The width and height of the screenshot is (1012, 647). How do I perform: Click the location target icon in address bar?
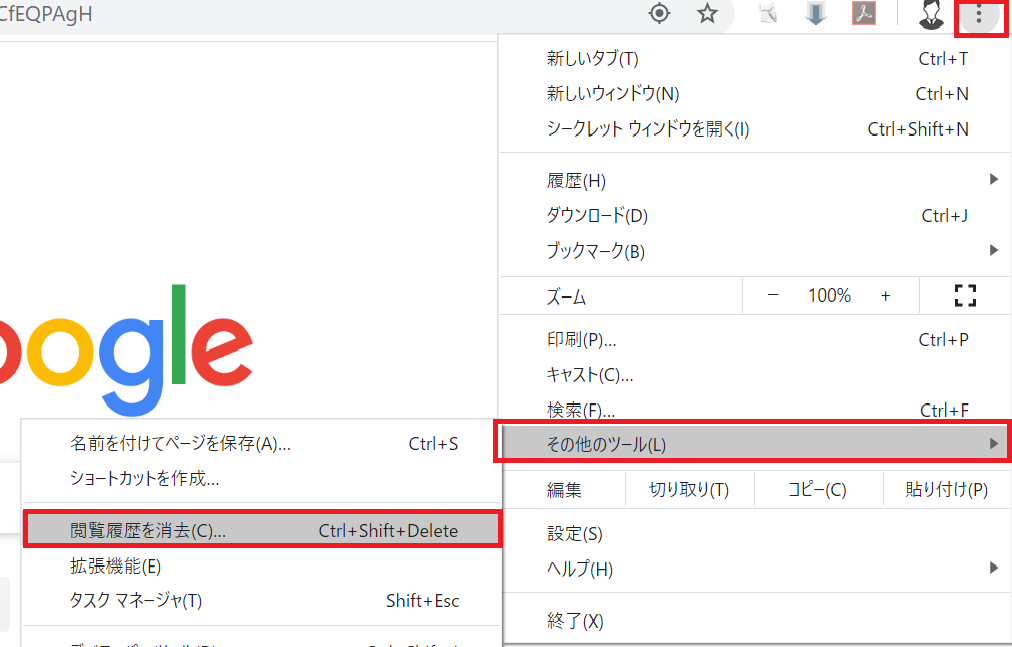(x=659, y=14)
